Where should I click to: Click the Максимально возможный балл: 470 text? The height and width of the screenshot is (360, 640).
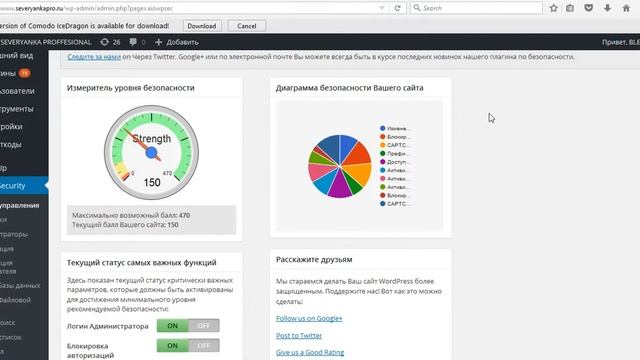(131, 215)
